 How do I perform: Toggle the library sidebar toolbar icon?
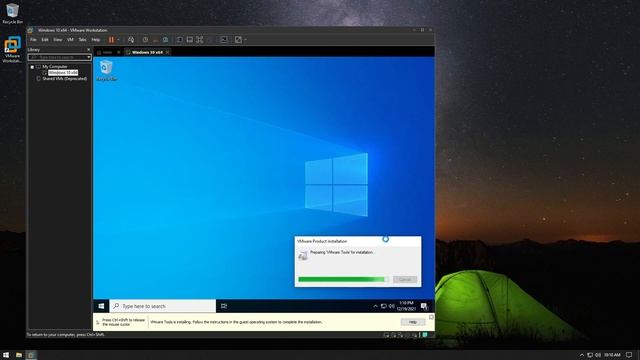180,40
